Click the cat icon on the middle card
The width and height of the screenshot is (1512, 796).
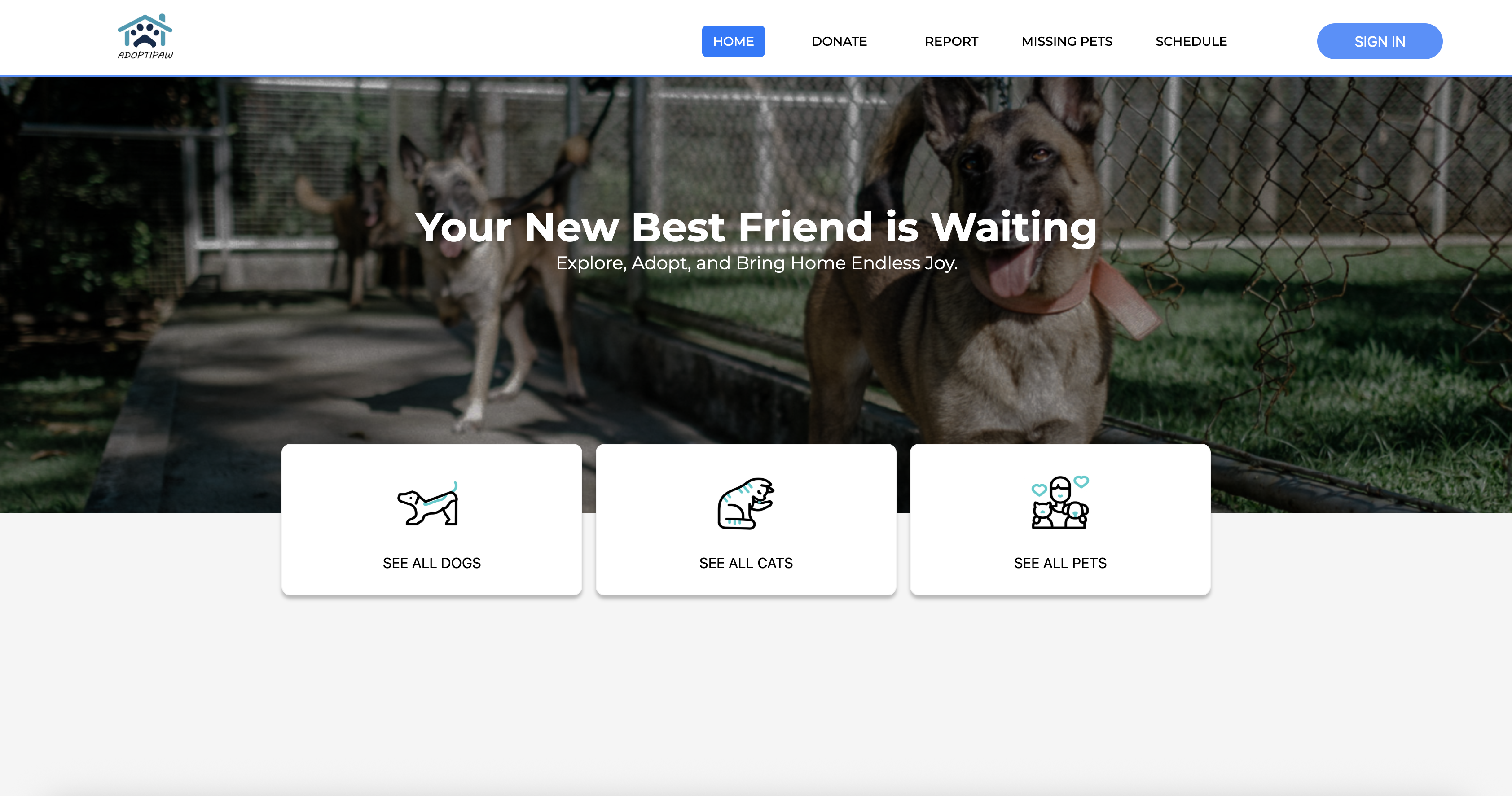[745, 503]
